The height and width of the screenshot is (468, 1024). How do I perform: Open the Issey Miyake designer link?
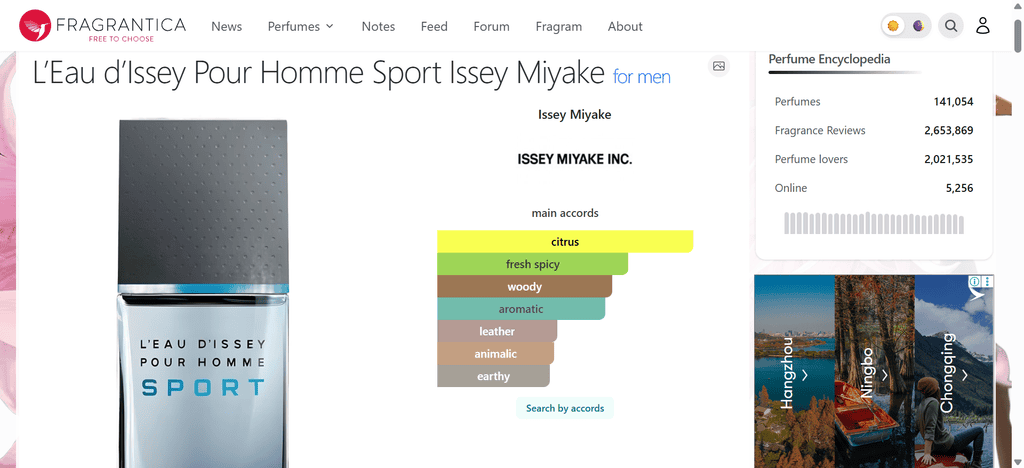[x=575, y=115]
